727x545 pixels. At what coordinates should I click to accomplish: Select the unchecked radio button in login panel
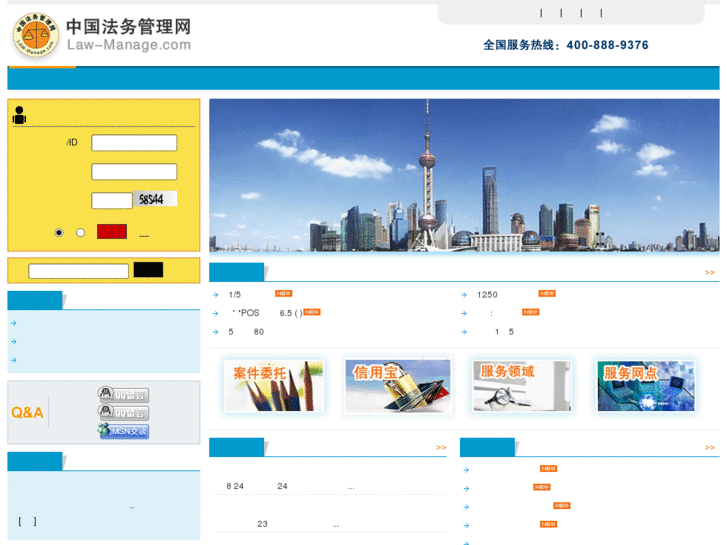coord(80,232)
